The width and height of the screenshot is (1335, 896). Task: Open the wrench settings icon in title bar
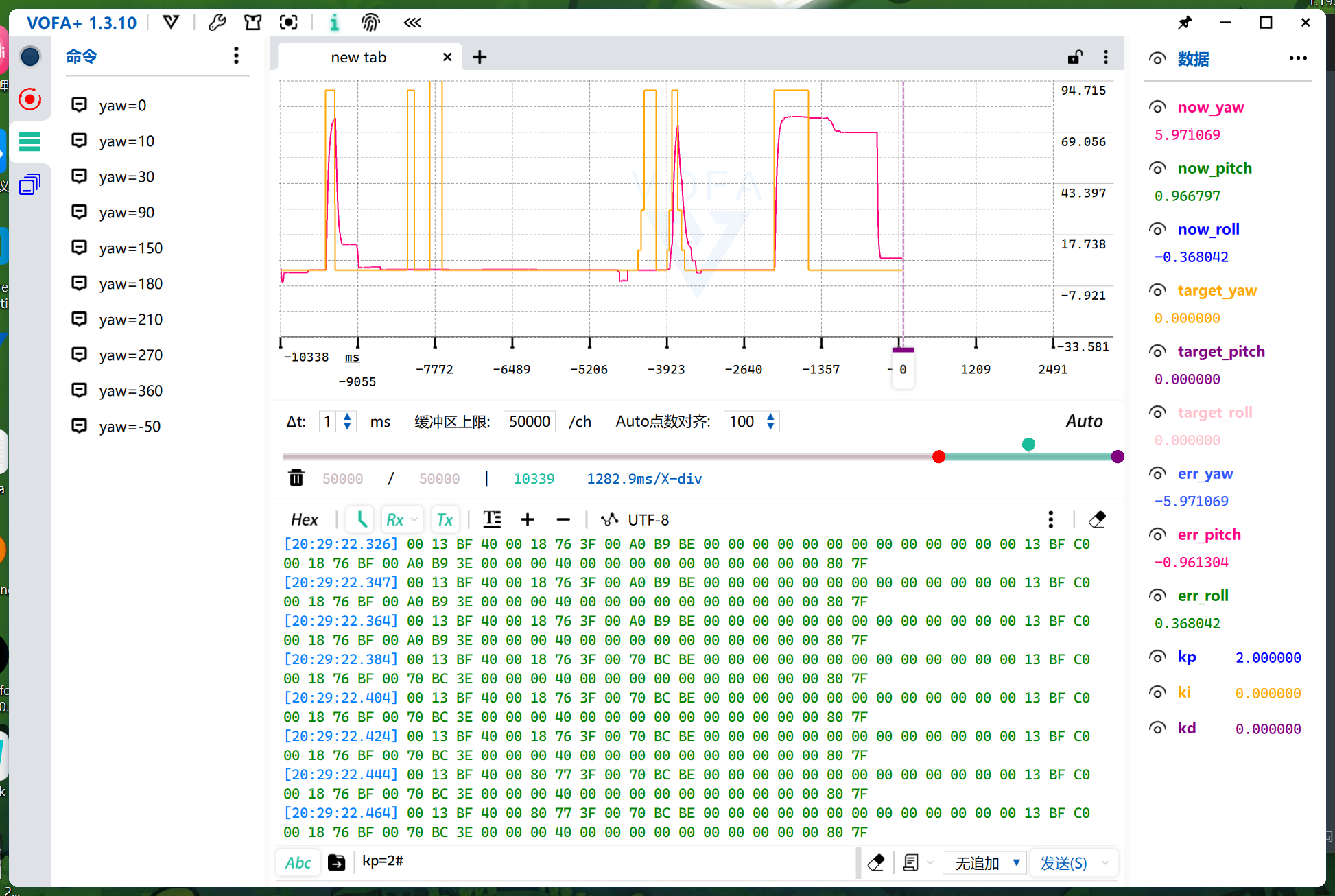[217, 23]
